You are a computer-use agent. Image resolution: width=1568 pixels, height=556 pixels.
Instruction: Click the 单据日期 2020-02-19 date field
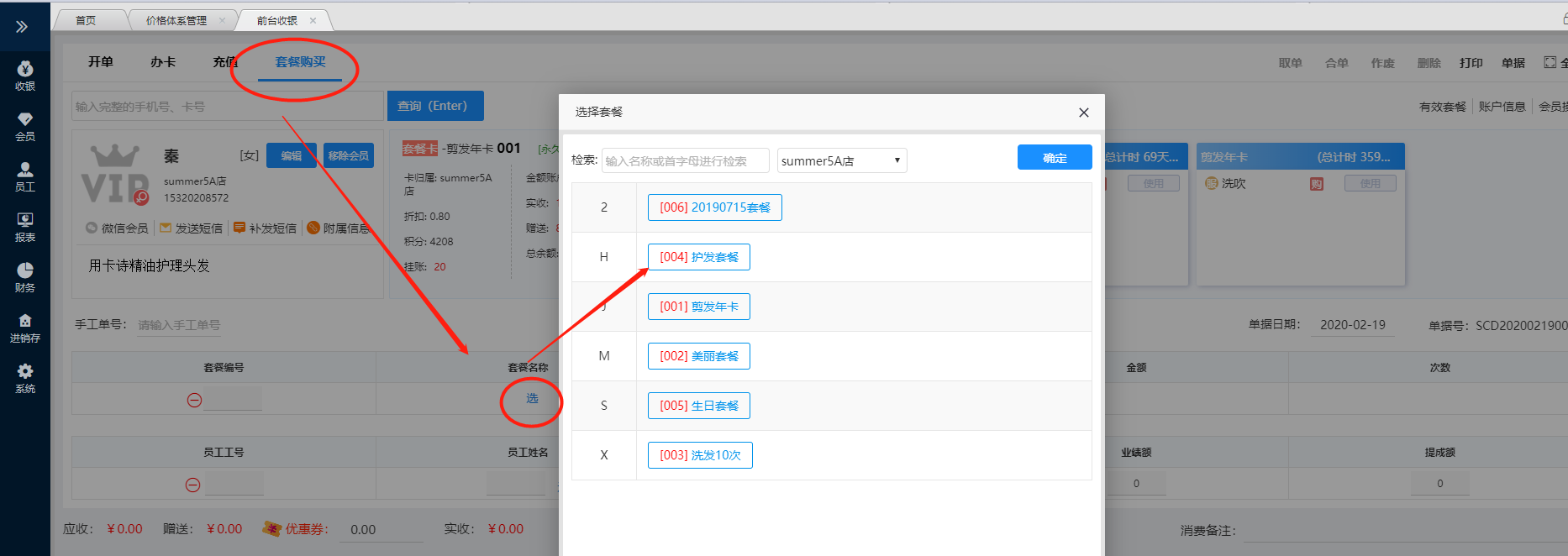(1353, 325)
